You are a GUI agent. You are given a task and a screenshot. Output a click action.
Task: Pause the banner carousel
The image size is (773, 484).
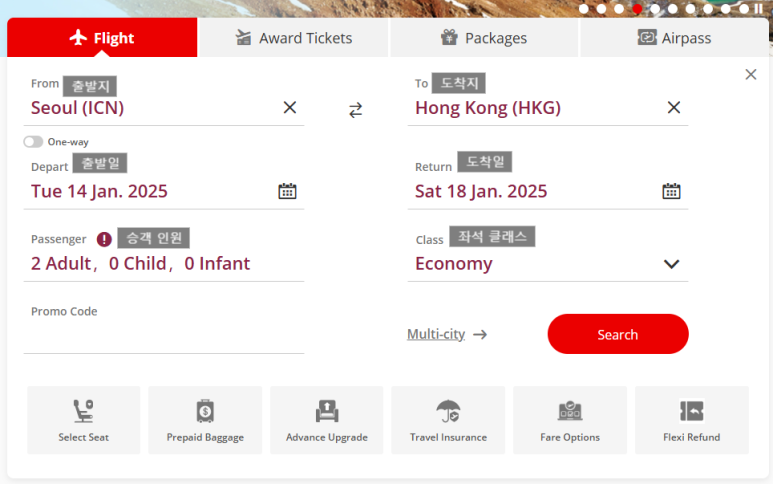point(758,8)
